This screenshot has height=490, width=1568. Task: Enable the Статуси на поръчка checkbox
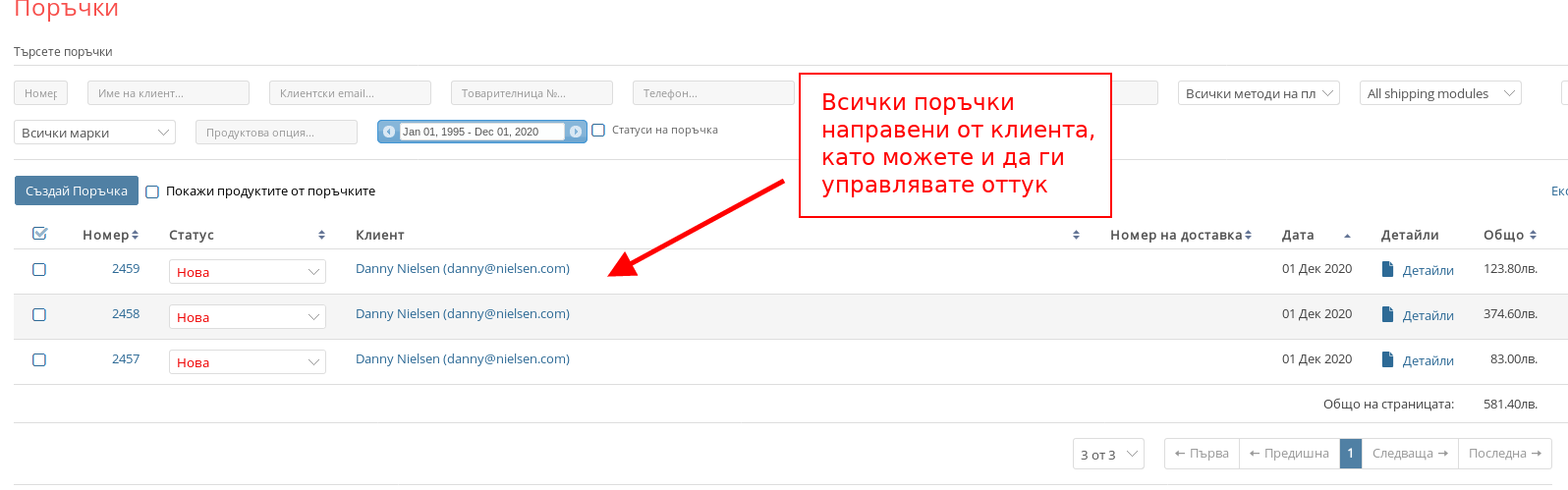pos(598,131)
